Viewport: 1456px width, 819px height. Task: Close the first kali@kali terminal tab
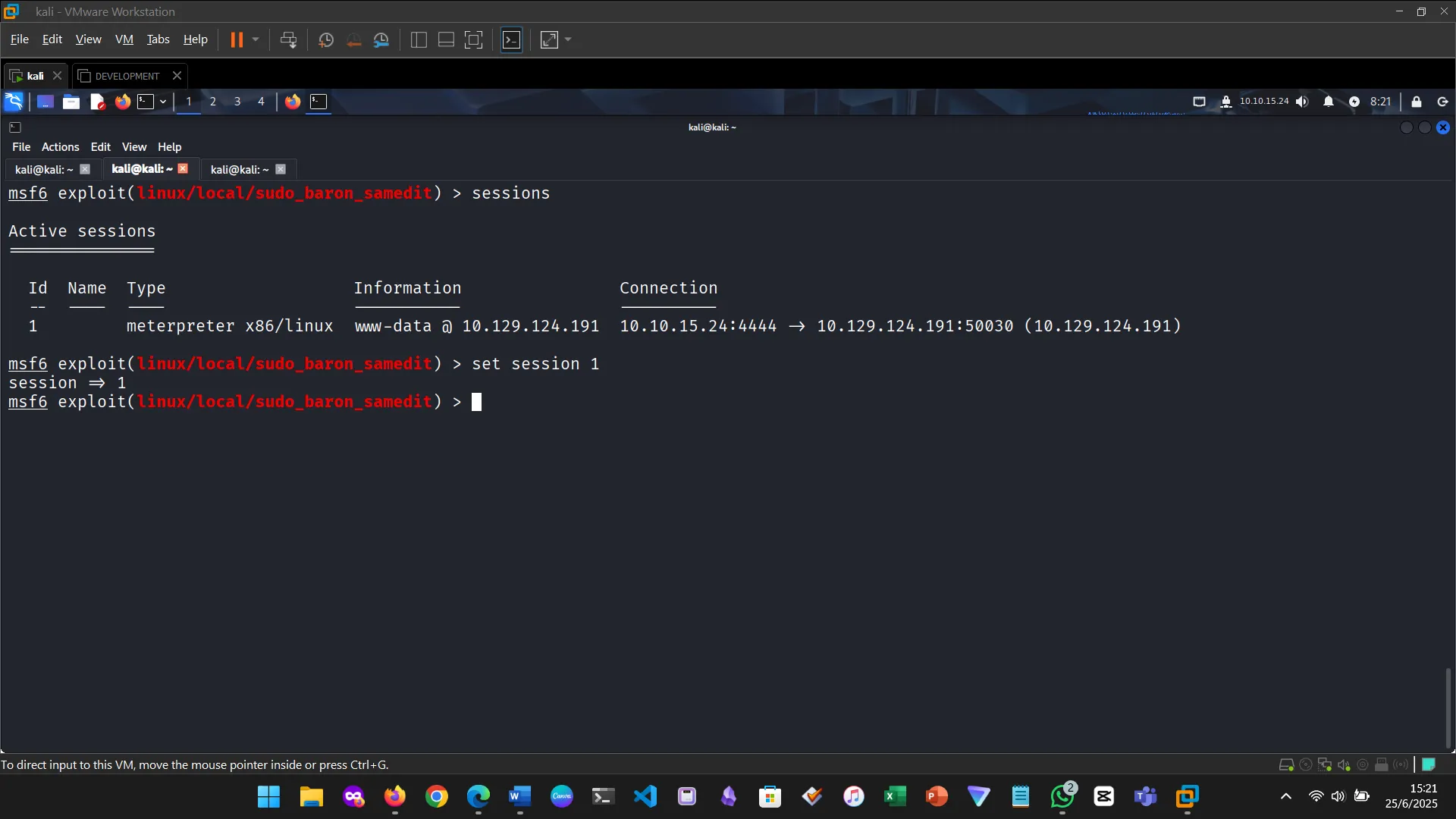[x=85, y=170]
